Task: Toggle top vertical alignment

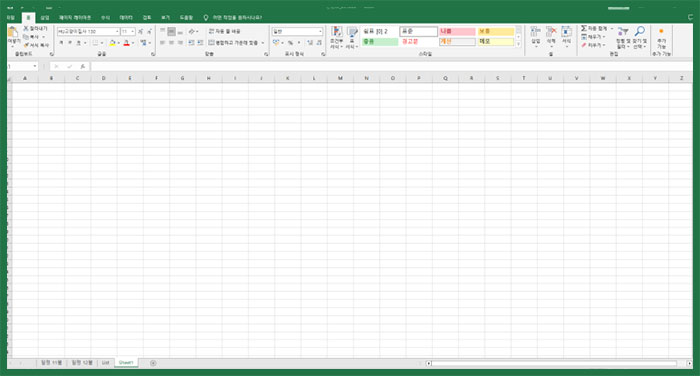Action: 162,31
